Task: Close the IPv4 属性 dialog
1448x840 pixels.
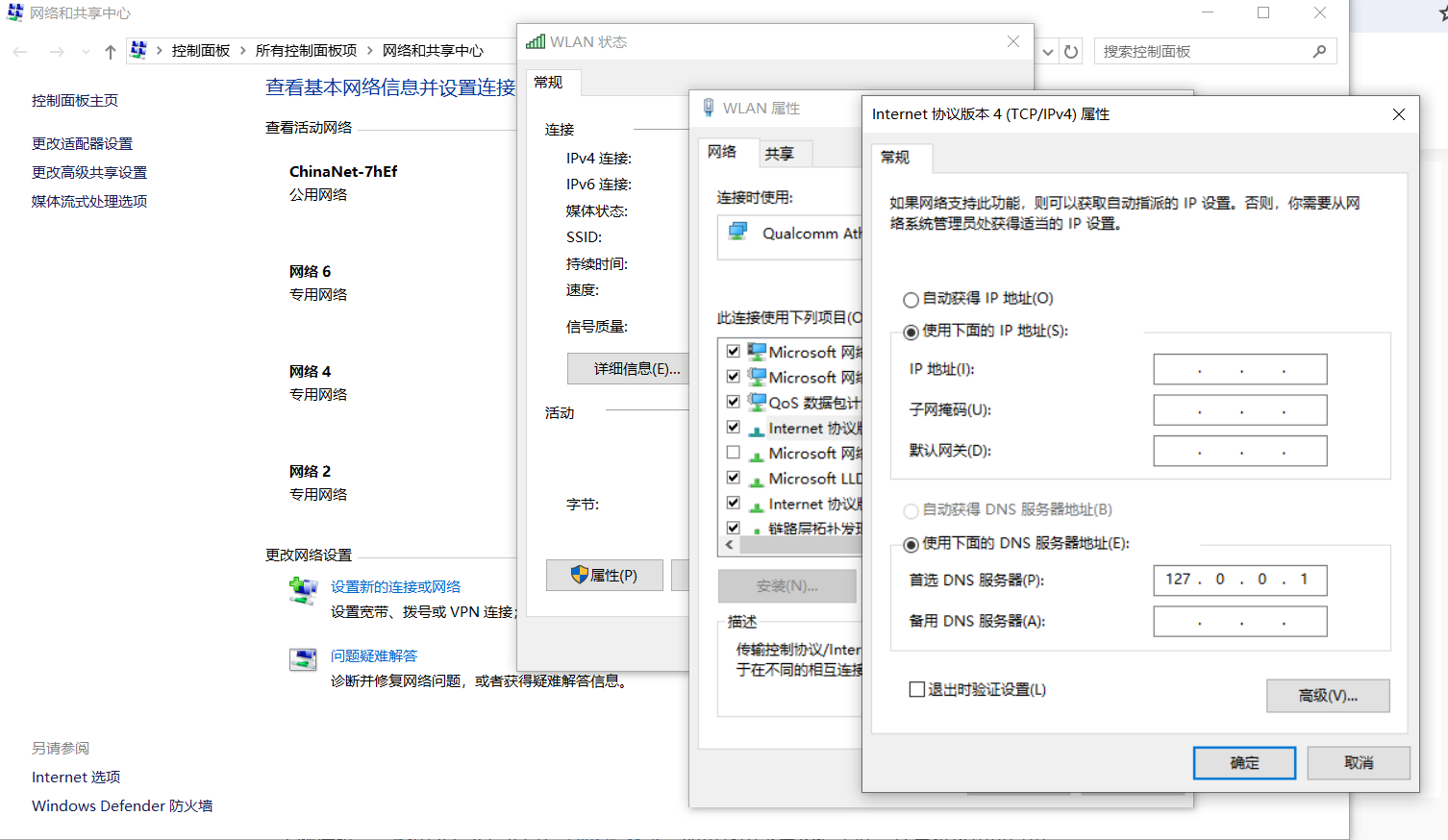Action: tap(1399, 114)
